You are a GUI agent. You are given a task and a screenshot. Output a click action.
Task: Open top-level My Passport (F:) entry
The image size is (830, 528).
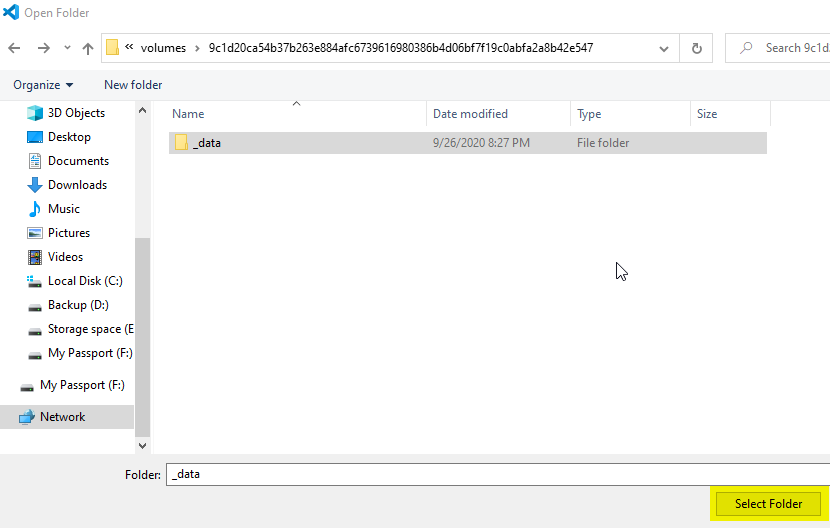click(82, 385)
